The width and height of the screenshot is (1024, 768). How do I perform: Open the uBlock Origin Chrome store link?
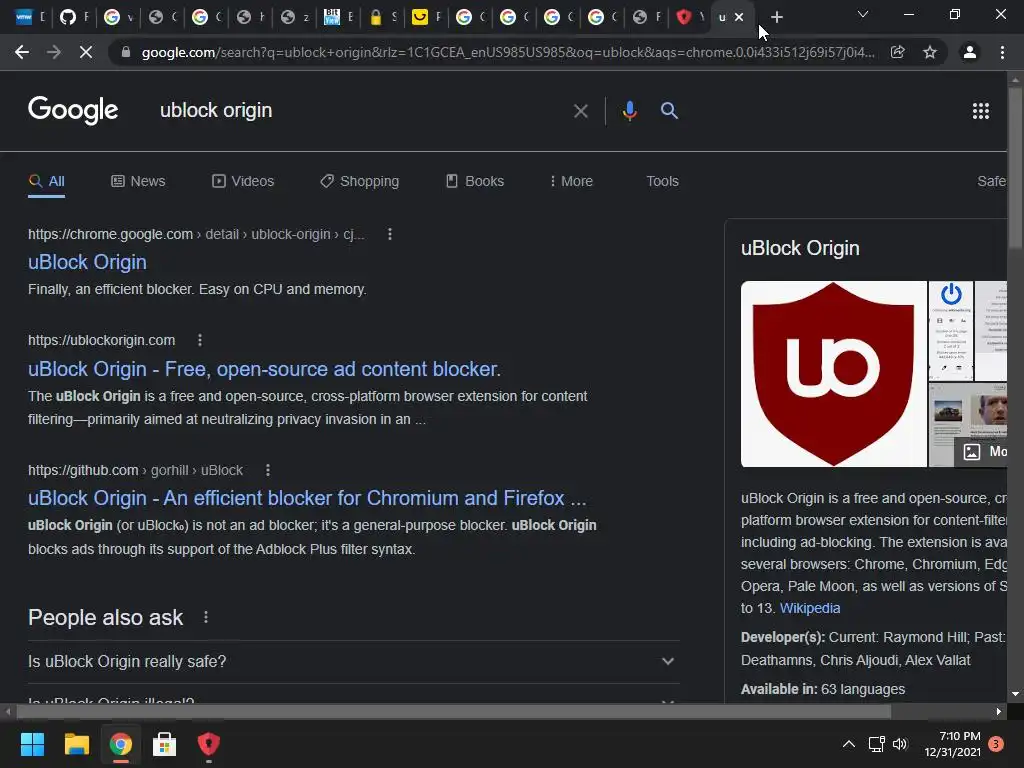click(88, 262)
